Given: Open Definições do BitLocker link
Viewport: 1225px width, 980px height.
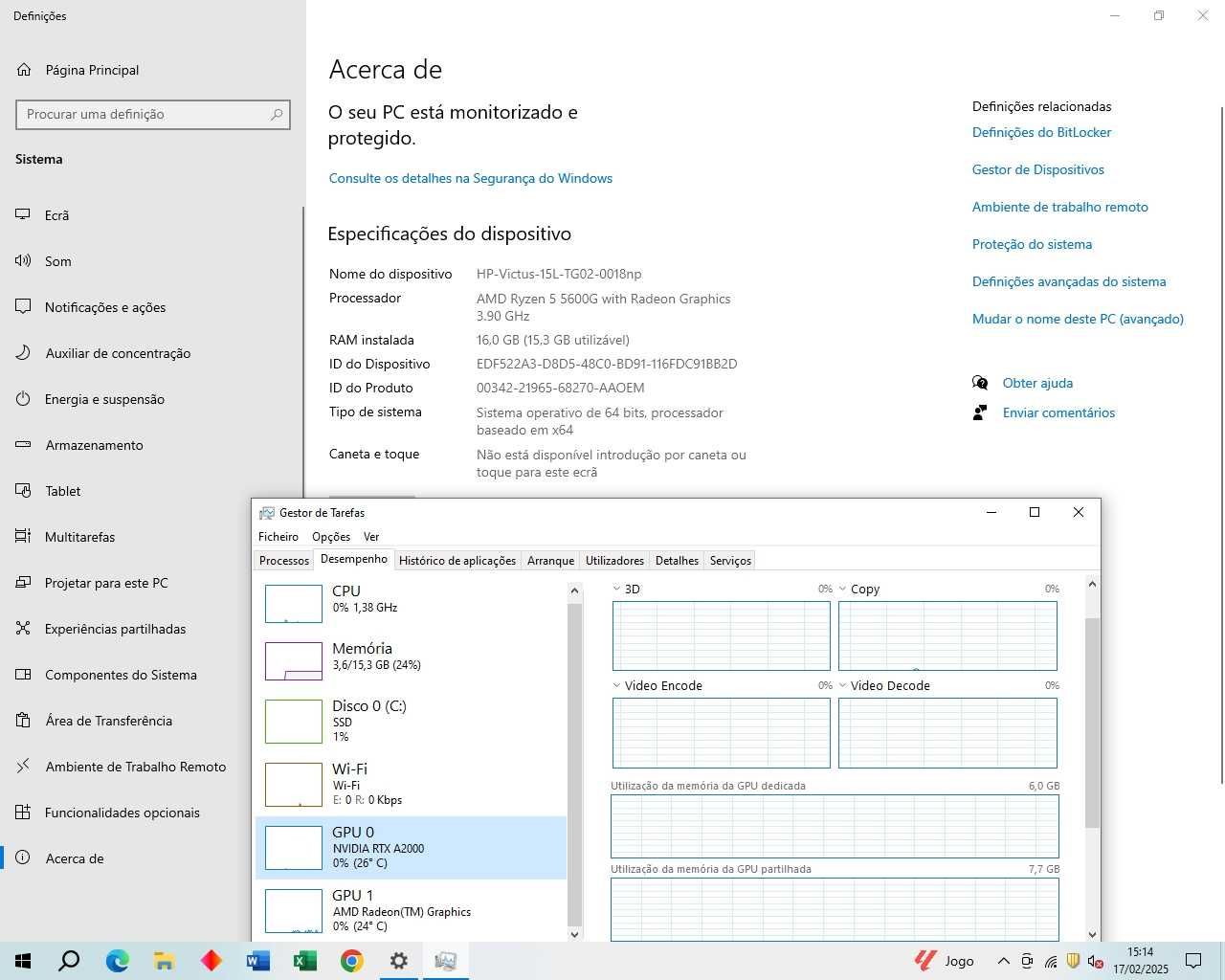Looking at the screenshot, I should tap(1041, 132).
